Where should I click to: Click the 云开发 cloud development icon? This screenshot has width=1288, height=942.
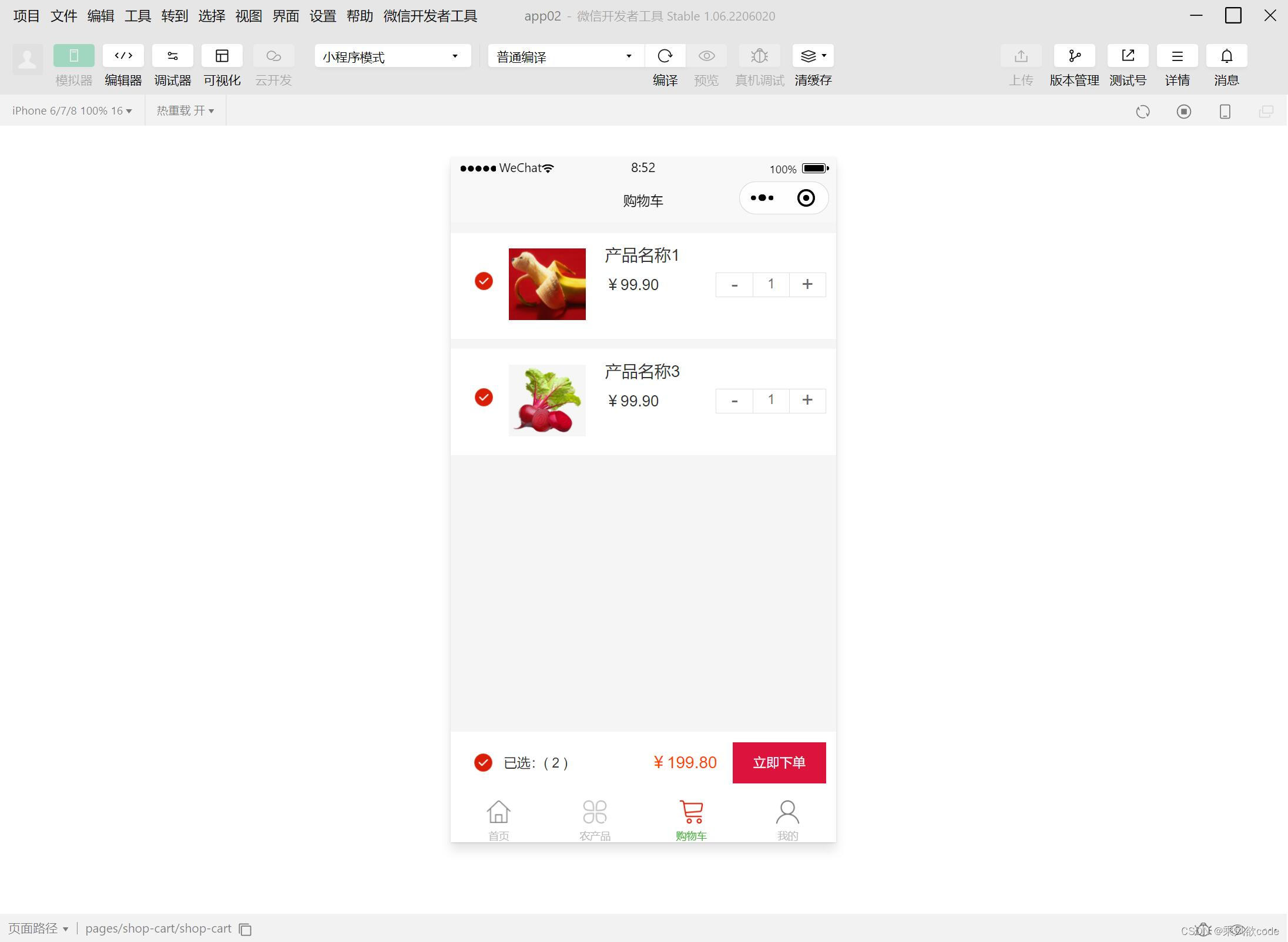coord(273,56)
